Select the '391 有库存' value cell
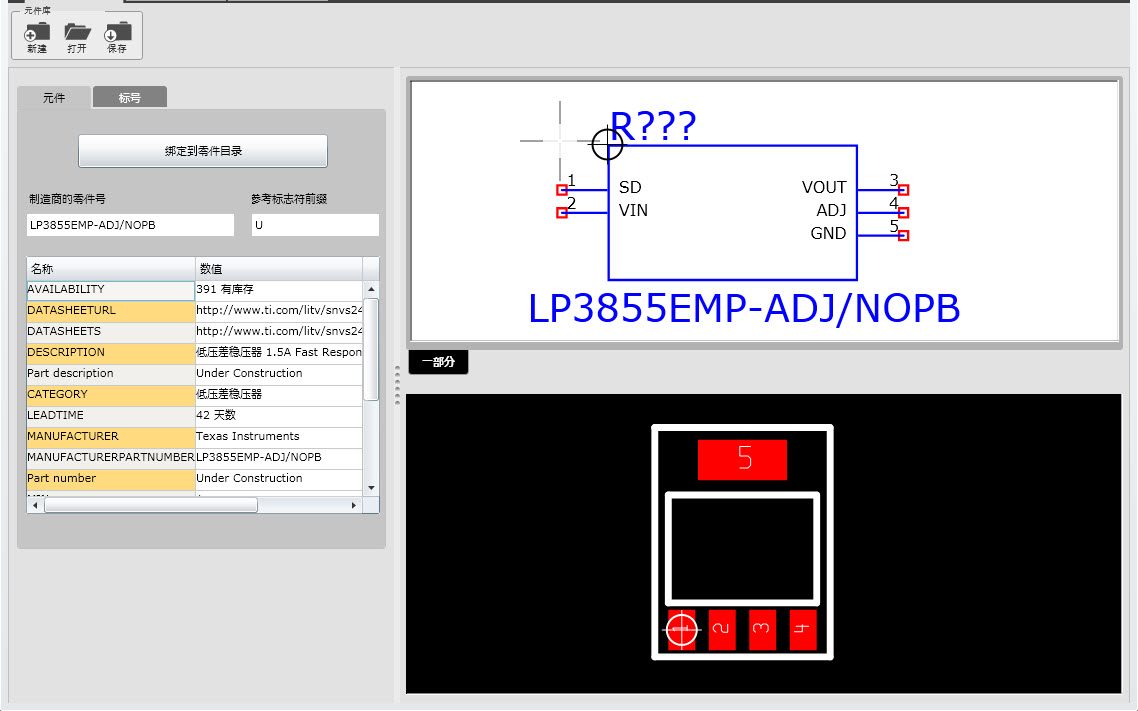1138x711 pixels. pyautogui.click(x=279, y=289)
